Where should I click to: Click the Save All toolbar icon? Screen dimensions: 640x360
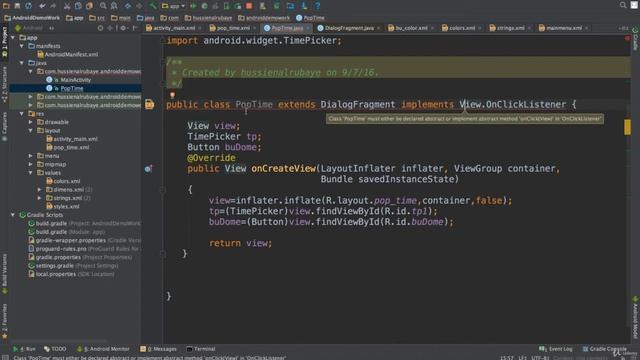pos(17,6)
